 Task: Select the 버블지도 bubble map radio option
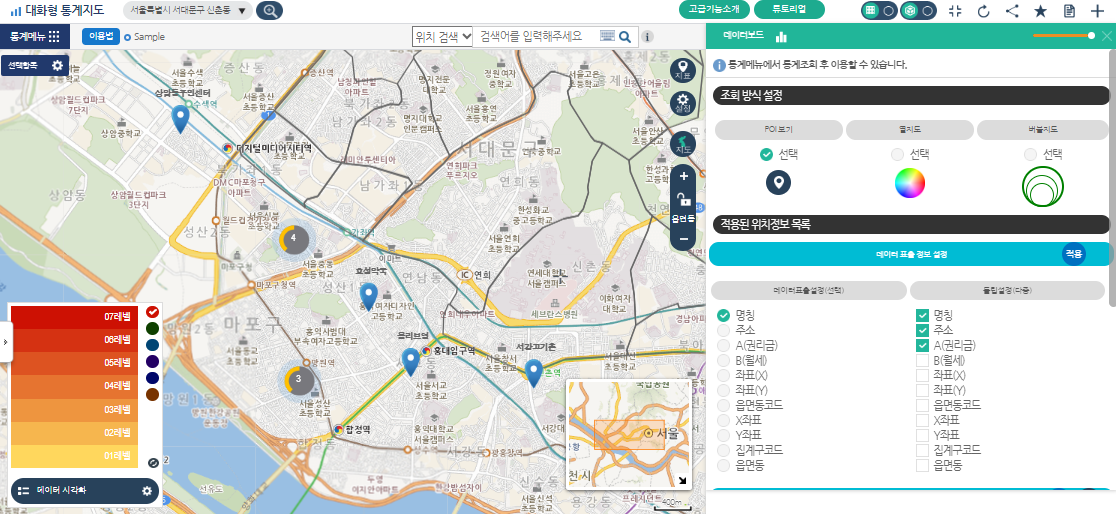1030,154
